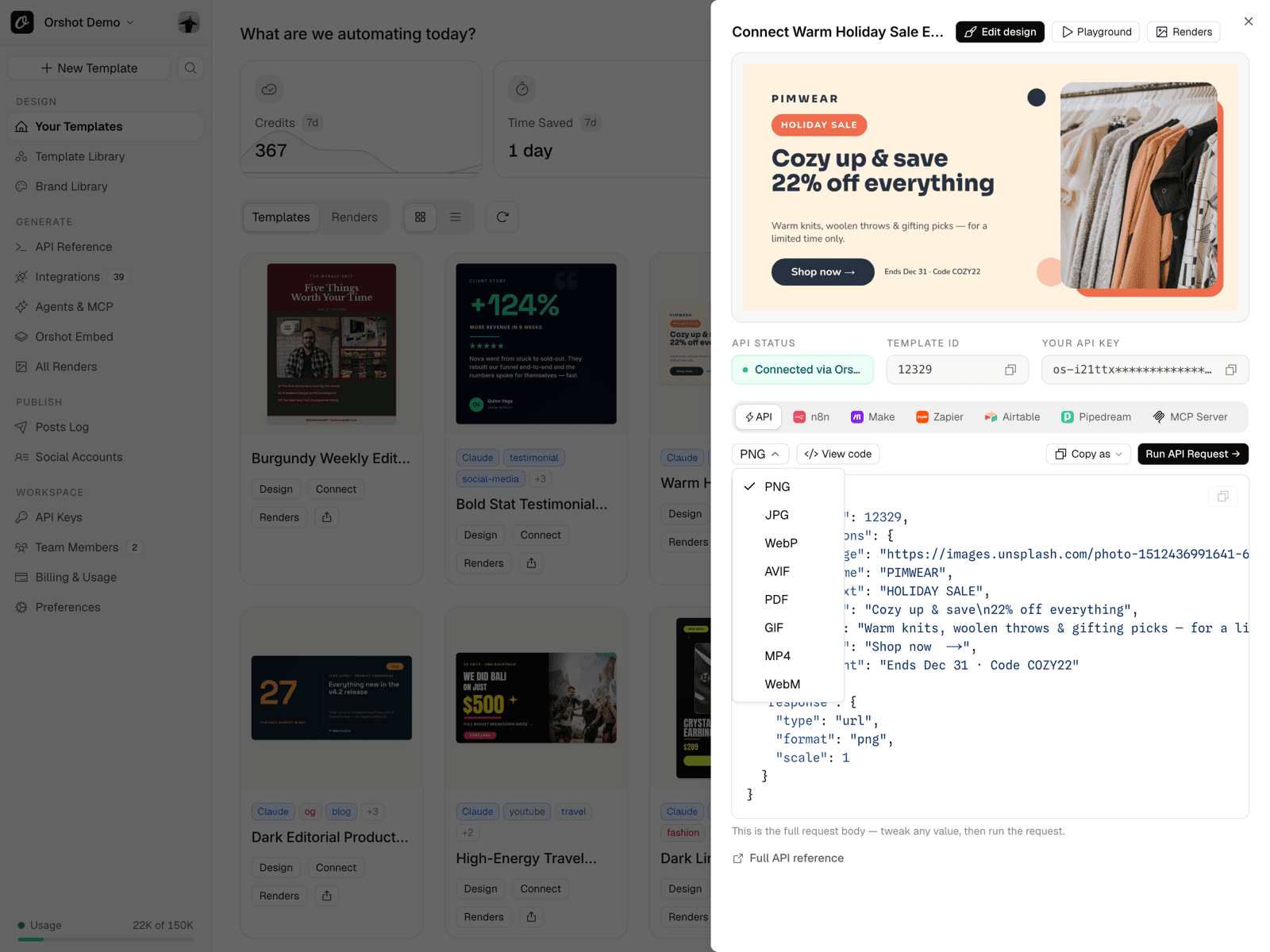Screen dimensions: 1270x952
Task: Open the Pimwear holiday sale preview image
Action: tap(990, 187)
